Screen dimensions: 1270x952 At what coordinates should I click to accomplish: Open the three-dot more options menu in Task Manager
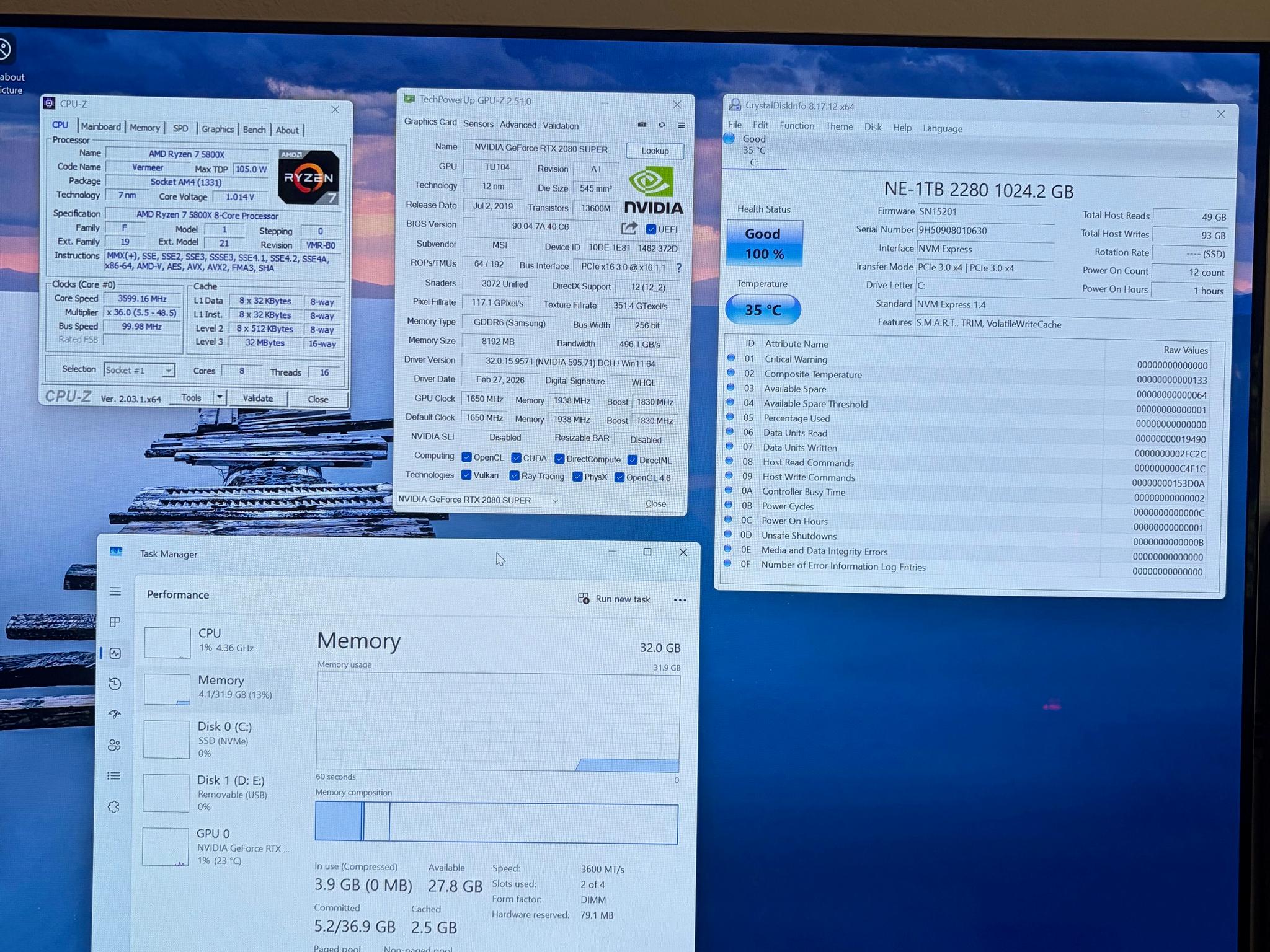[680, 600]
